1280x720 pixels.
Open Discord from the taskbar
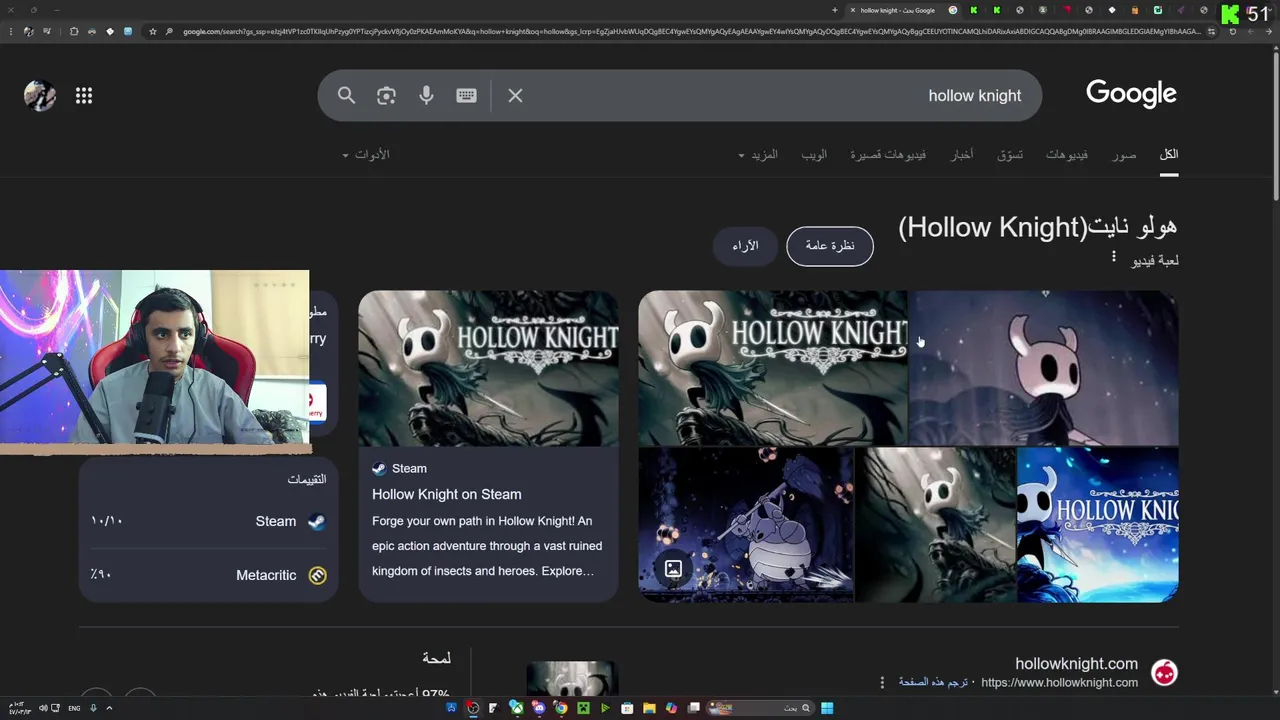pos(539,708)
